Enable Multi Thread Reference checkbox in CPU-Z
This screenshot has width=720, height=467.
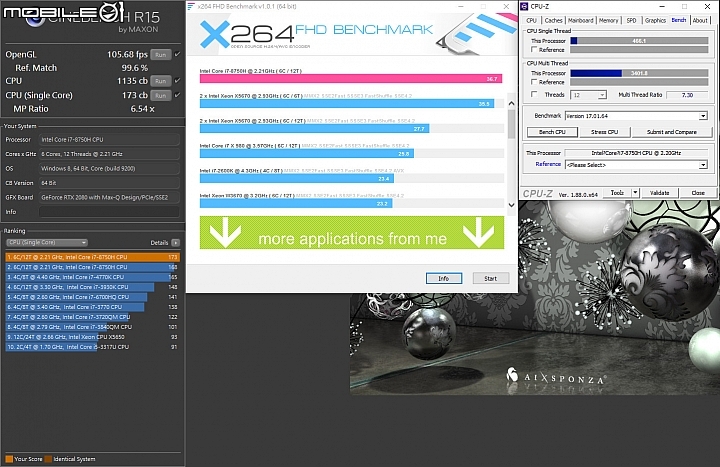pos(534,82)
